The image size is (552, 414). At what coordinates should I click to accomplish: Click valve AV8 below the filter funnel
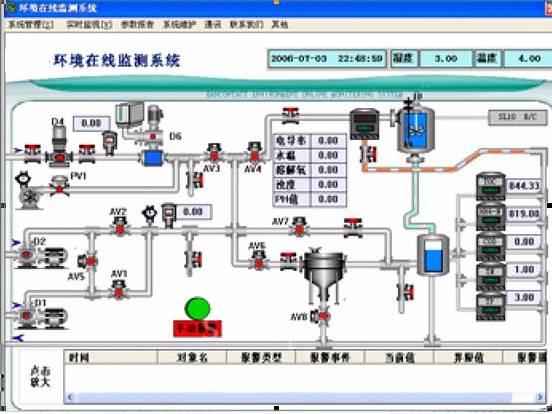point(323,316)
